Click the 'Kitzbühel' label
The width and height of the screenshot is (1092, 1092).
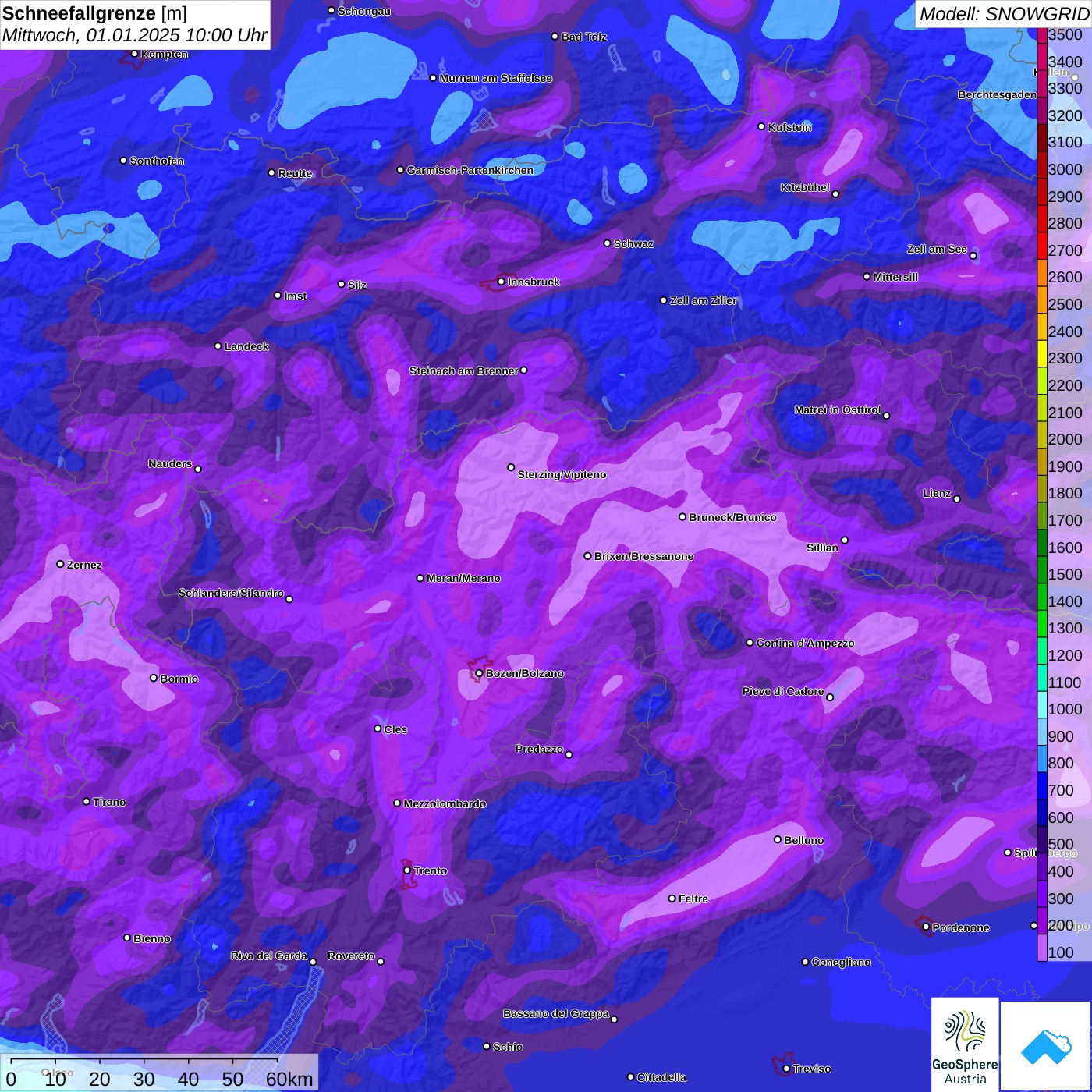click(x=805, y=187)
